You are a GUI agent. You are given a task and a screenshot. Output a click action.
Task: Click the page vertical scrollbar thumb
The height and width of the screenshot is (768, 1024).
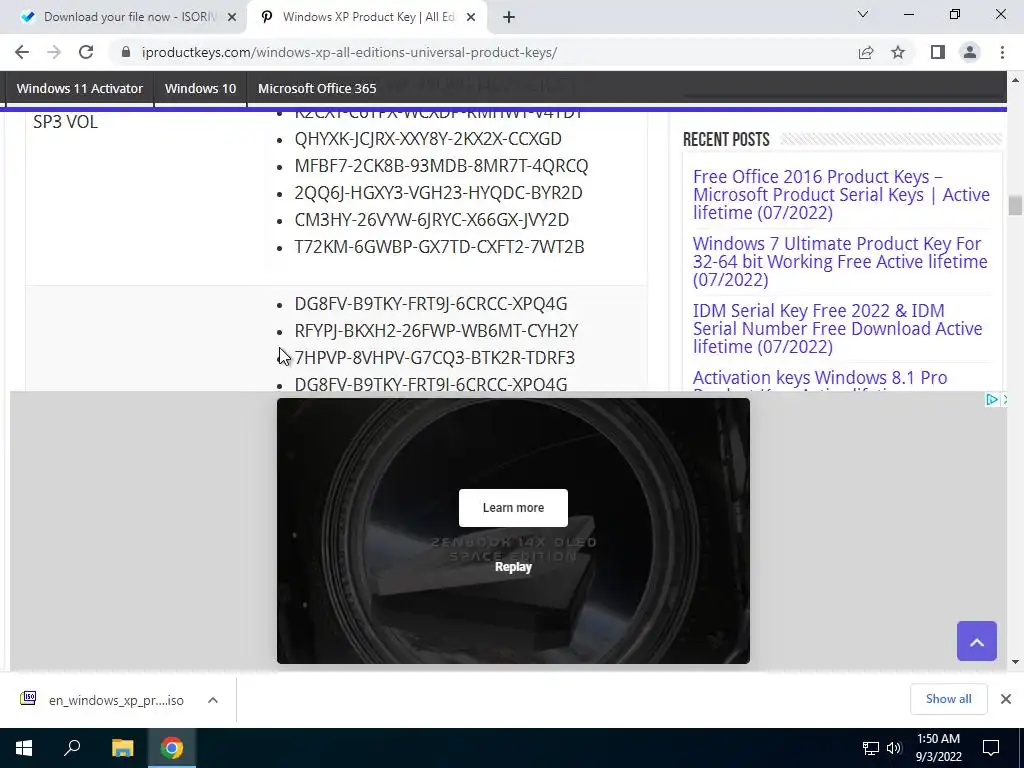[x=1015, y=205]
